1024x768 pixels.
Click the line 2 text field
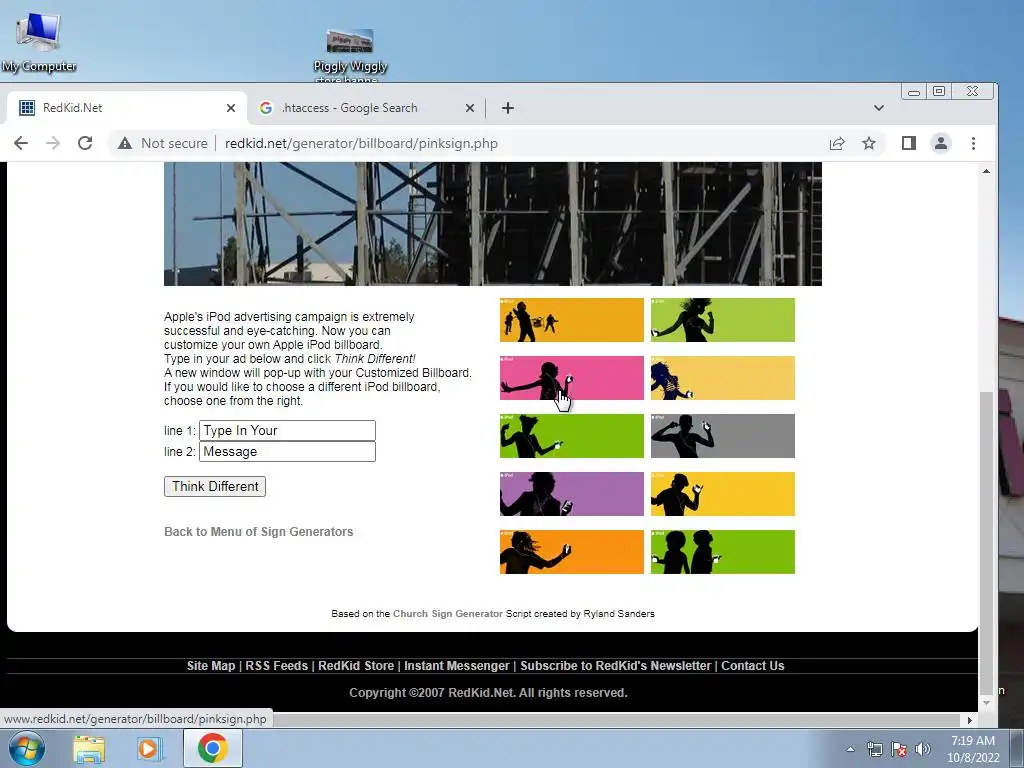coord(287,451)
